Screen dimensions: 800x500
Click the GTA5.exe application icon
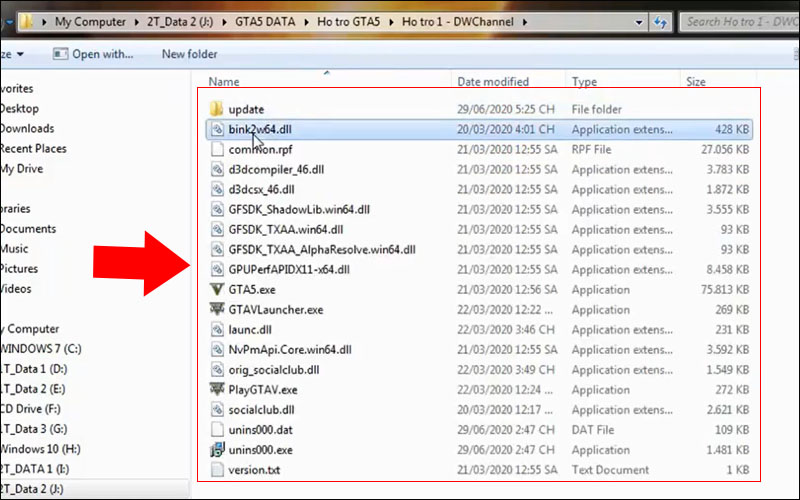pos(217,289)
